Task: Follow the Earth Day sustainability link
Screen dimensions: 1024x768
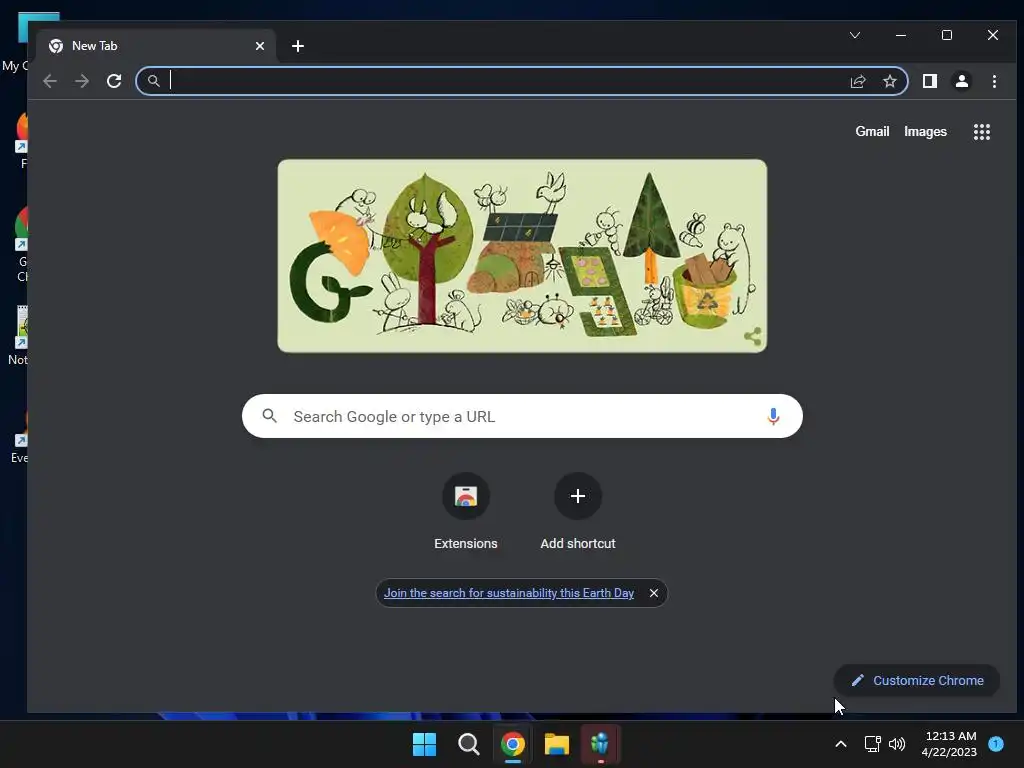Action: pyautogui.click(x=509, y=593)
